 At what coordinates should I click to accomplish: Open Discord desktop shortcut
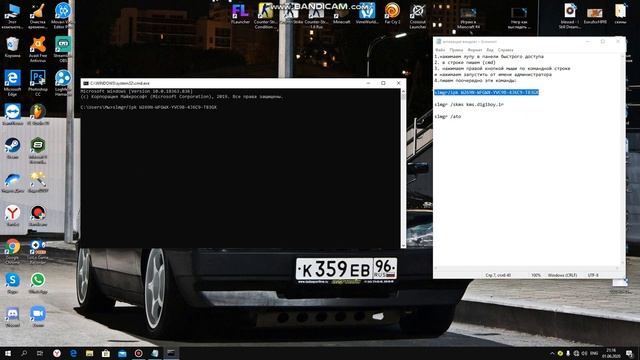[12, 317]
